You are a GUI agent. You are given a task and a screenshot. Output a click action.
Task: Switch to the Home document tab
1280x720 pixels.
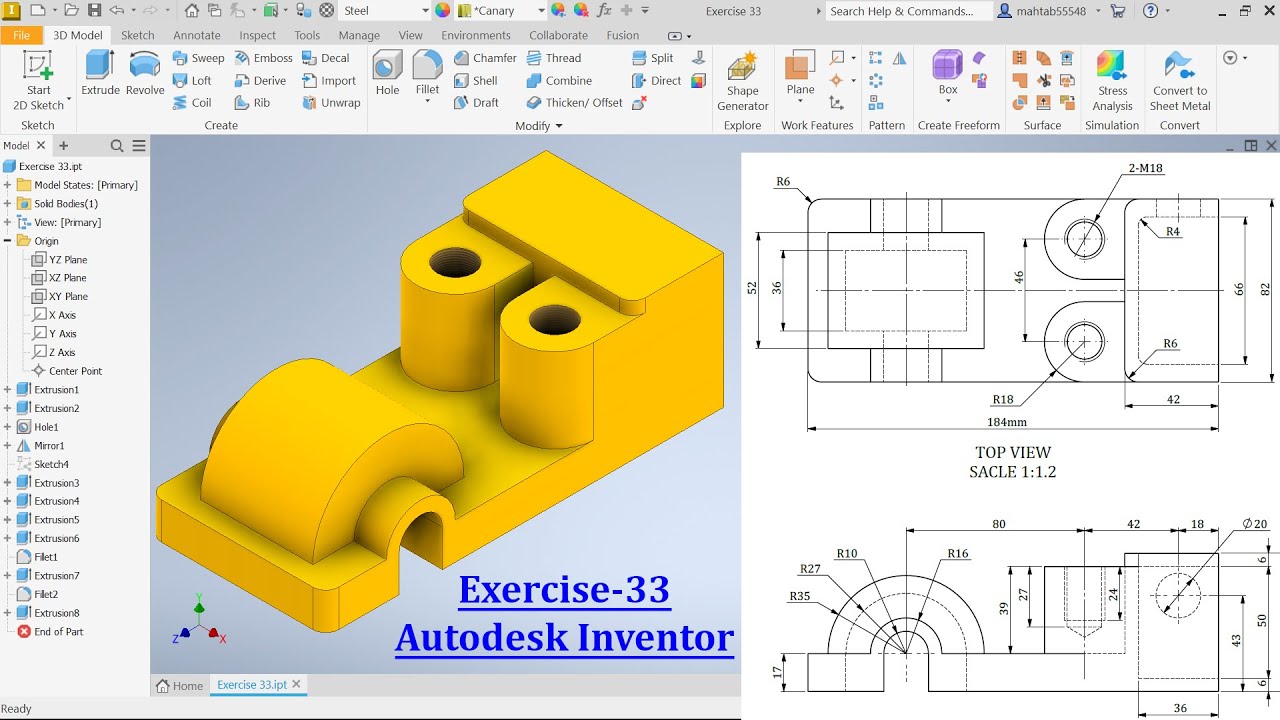coord(180,685)
